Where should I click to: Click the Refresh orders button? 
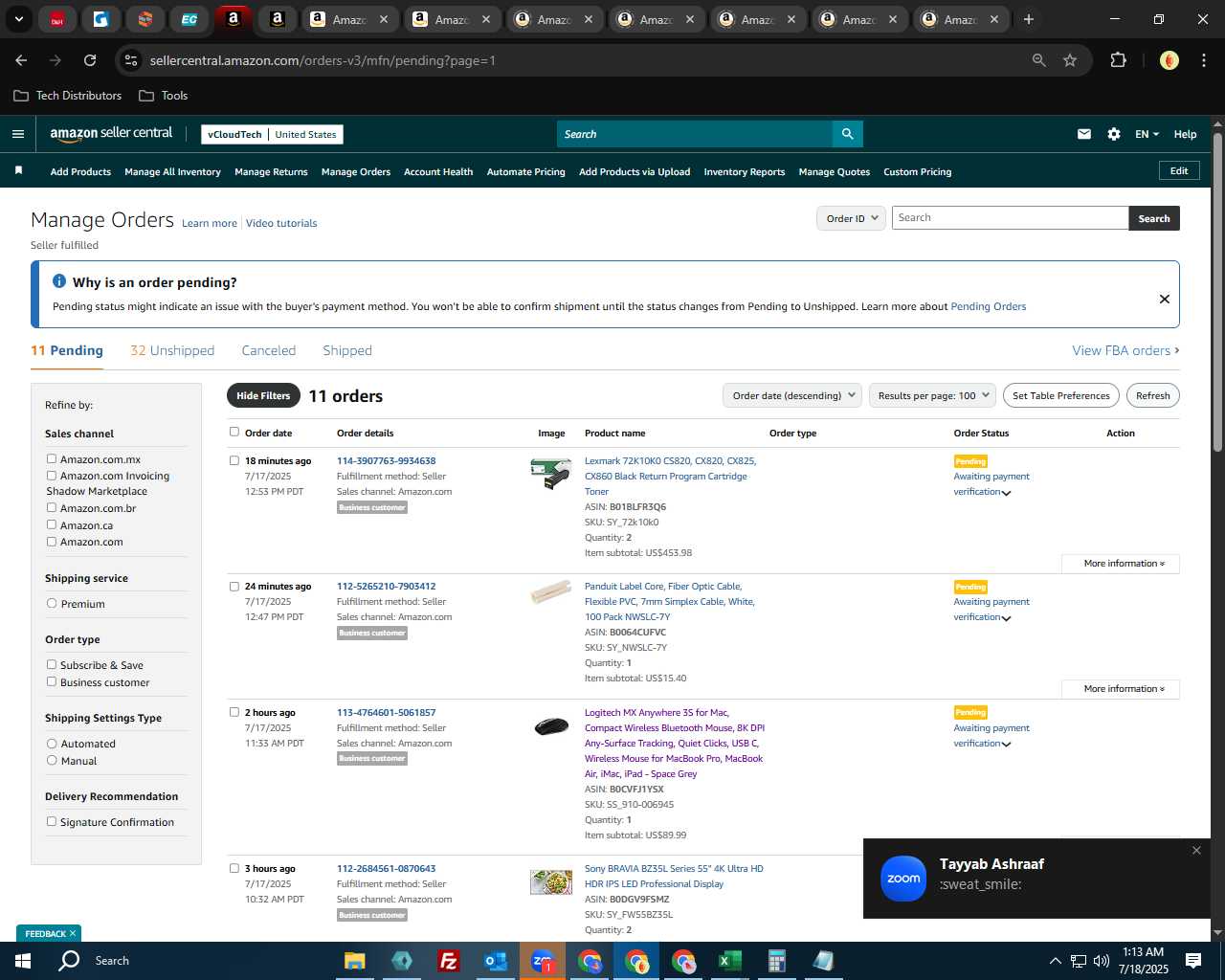[x=1153, y=395]
